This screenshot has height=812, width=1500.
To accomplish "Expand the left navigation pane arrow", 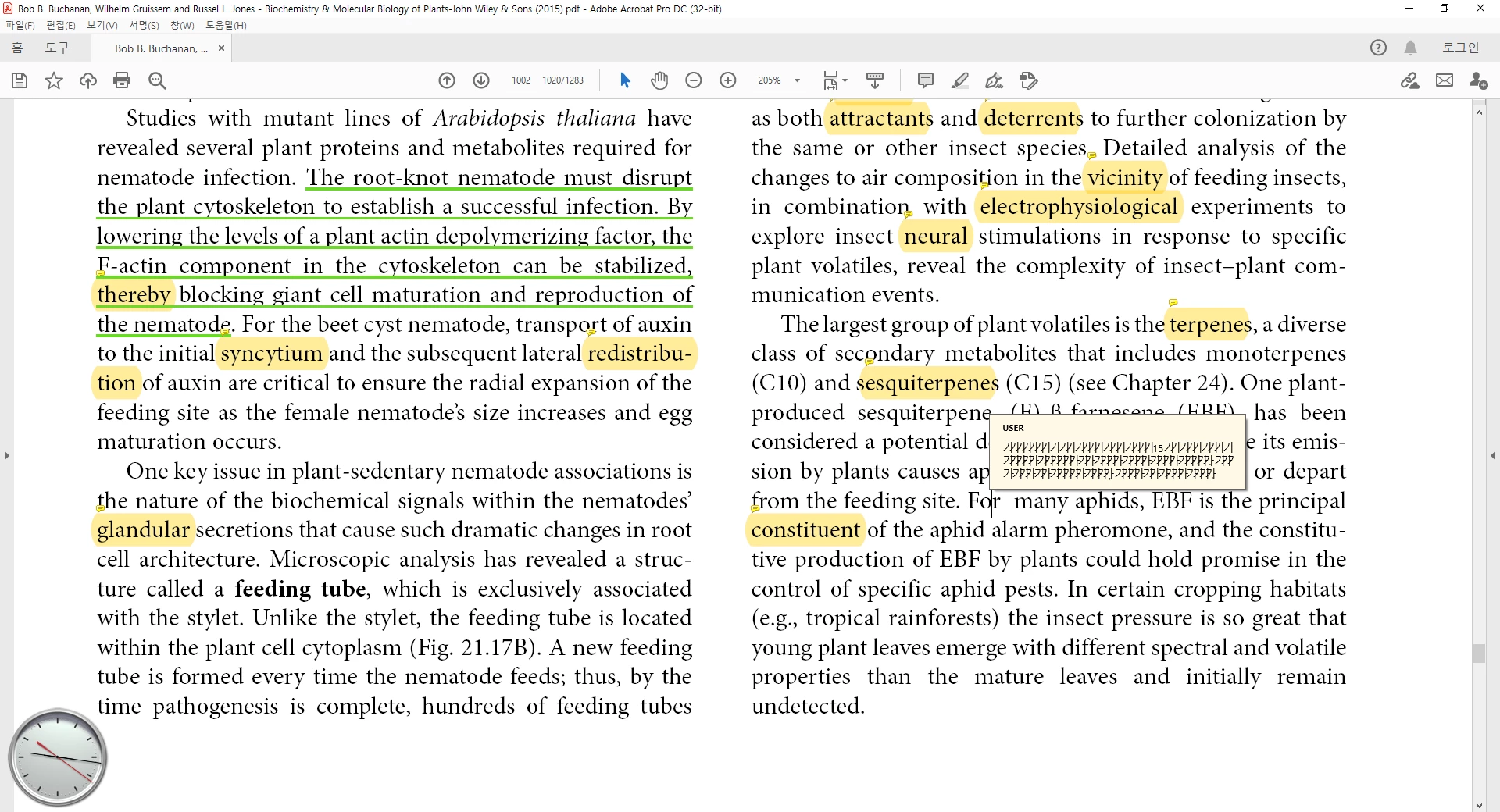I will point(7,455).
